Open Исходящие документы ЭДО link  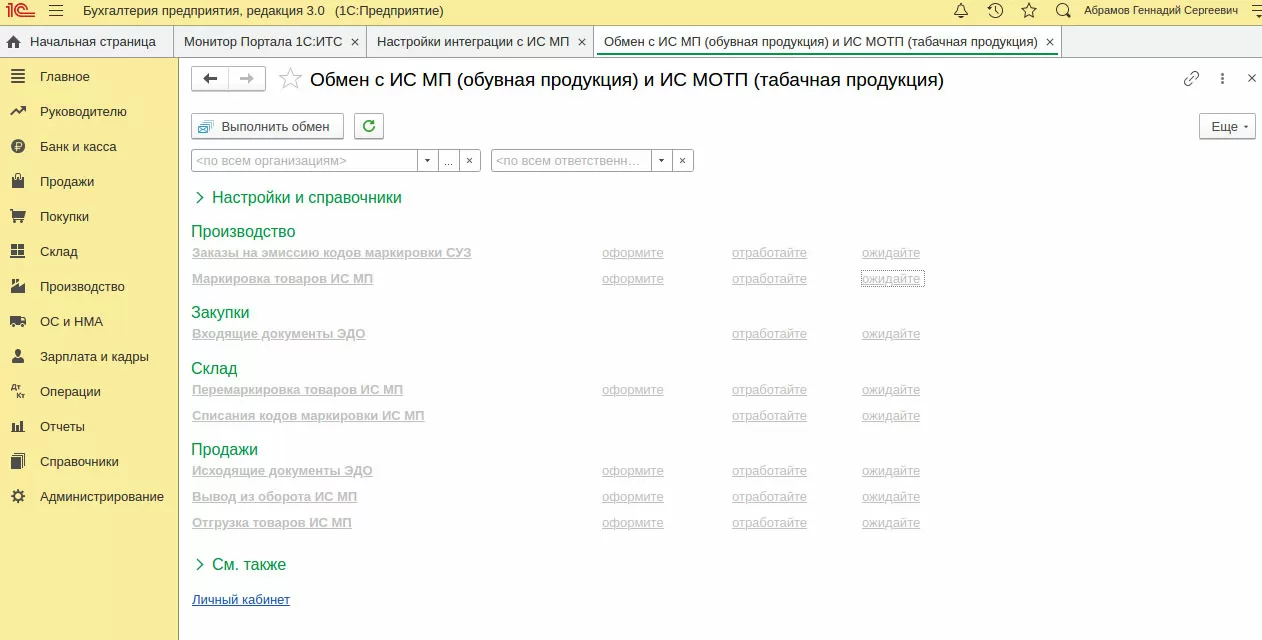pos(282,471)
